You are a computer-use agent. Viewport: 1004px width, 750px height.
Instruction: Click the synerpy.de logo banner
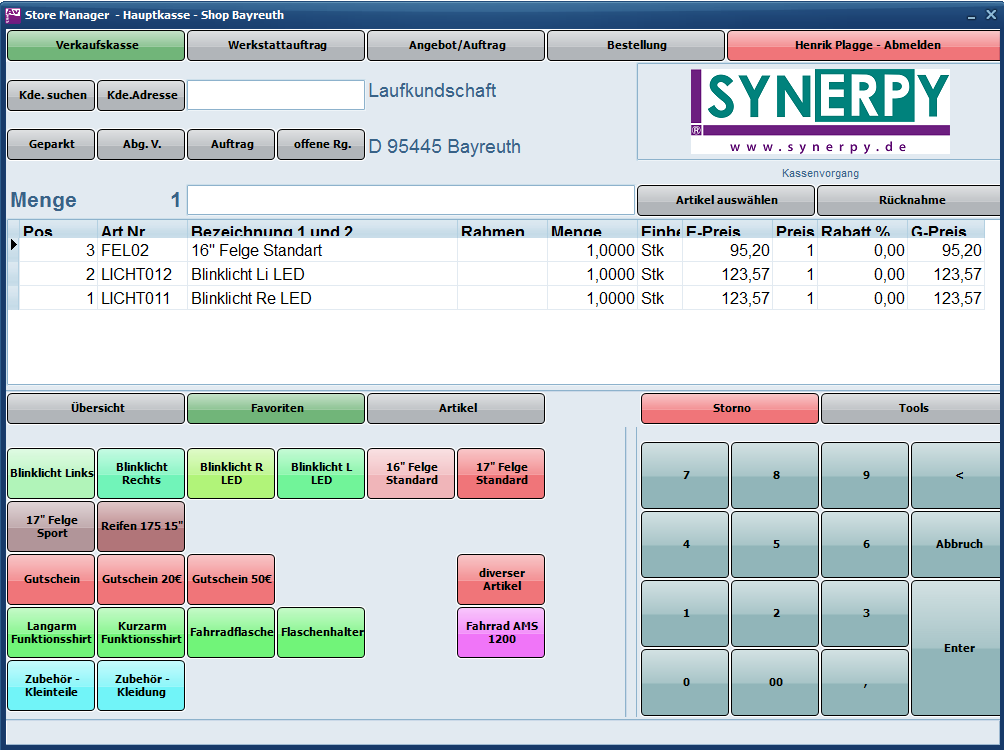pyautogui.click(x=819, y=111)
